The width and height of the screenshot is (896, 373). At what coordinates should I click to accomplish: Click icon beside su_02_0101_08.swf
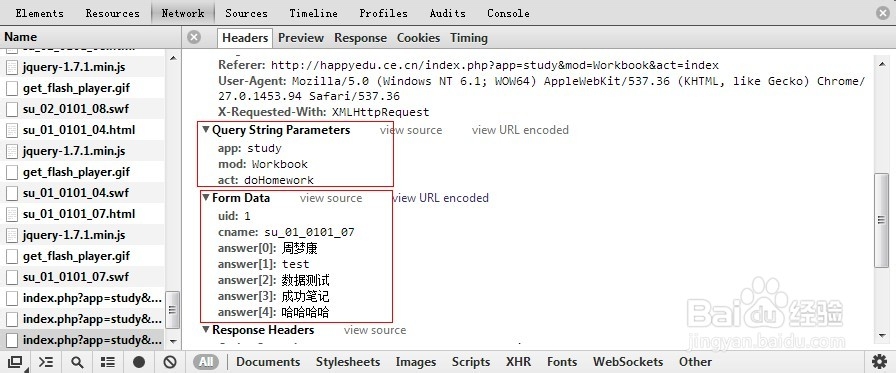pyautogui.click(x=12, y=109)
